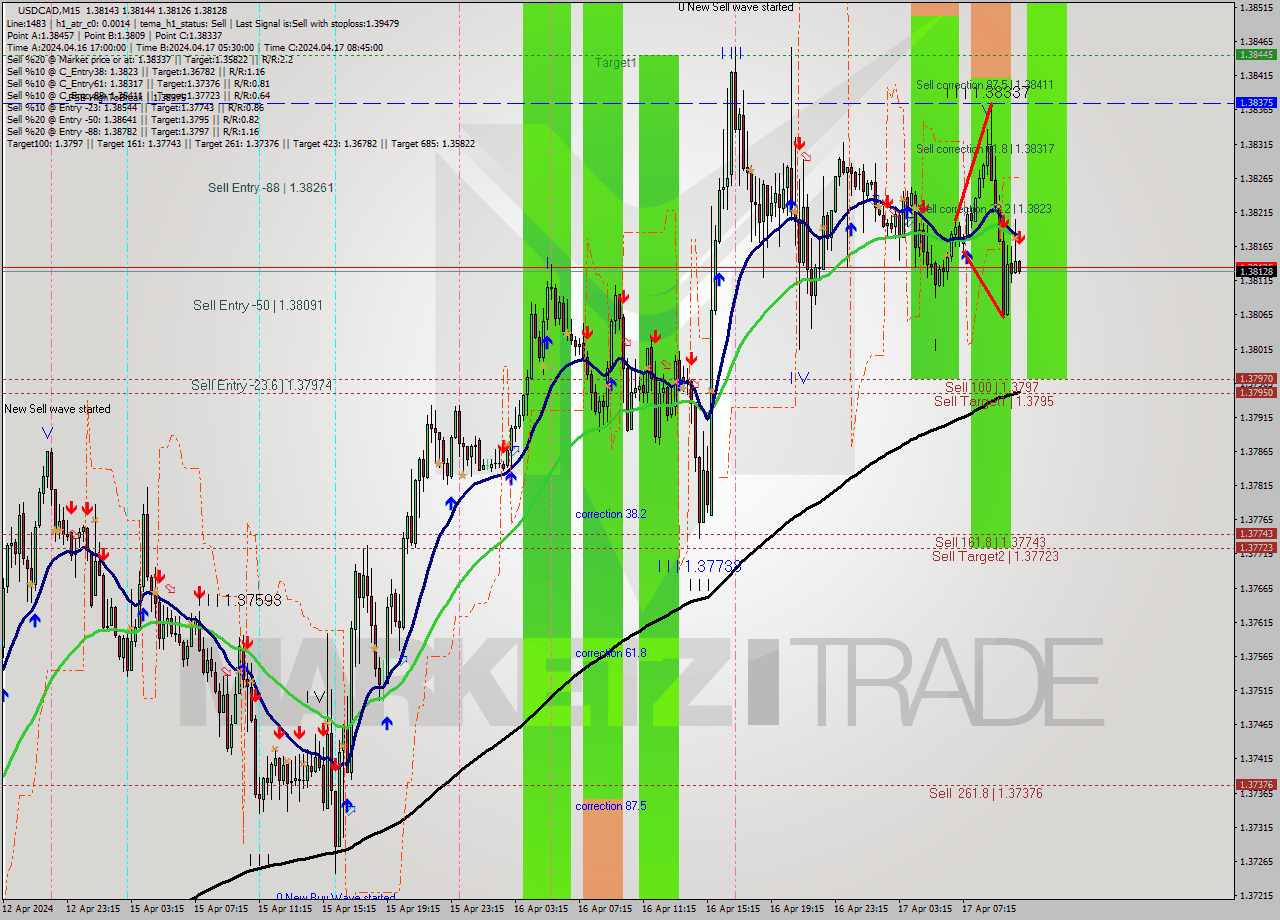Select the 'Sell correction 87.5 | 1.38411' label

coord(984,85)
